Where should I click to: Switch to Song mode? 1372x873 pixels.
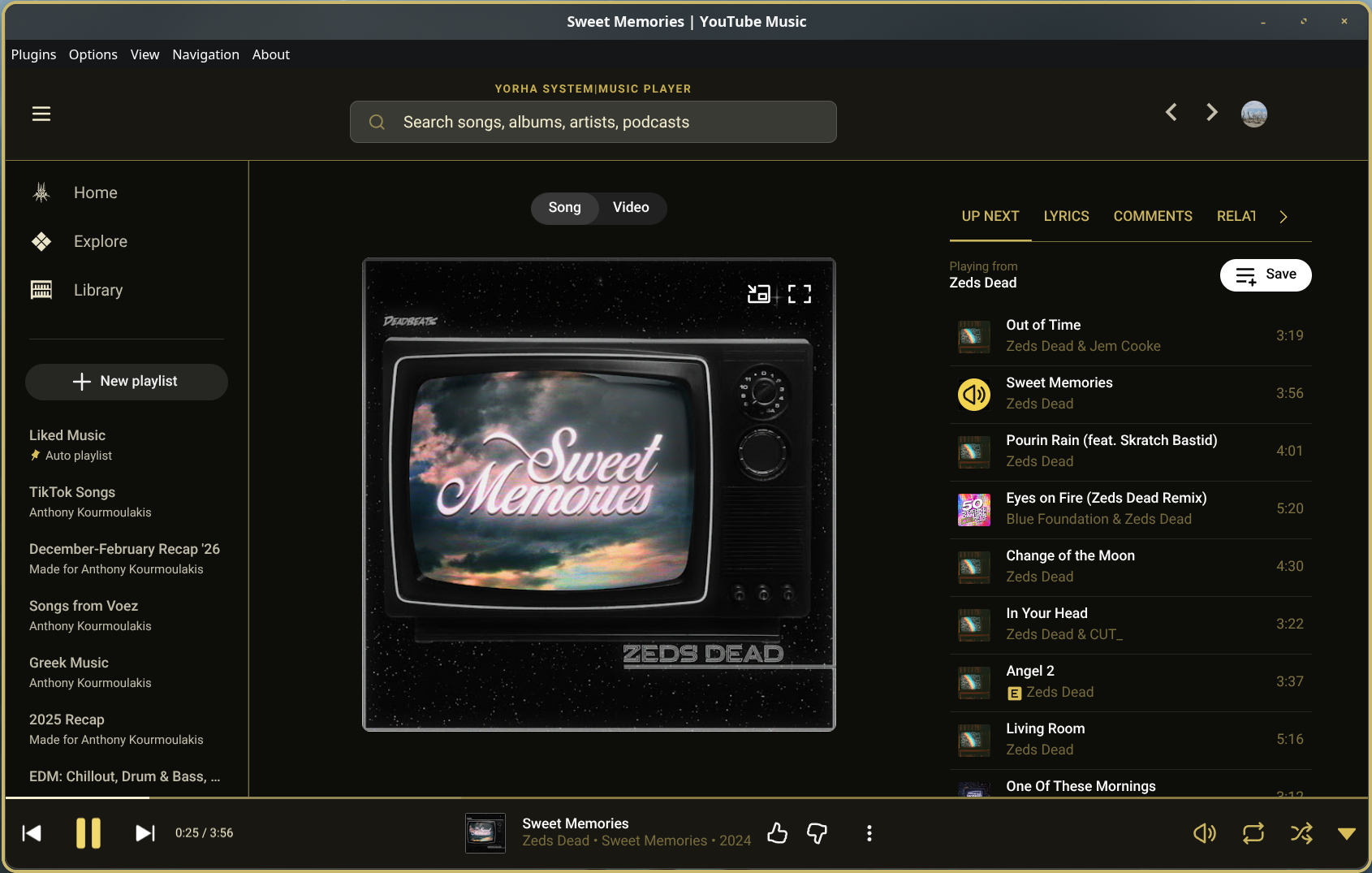tap(565, 208)
